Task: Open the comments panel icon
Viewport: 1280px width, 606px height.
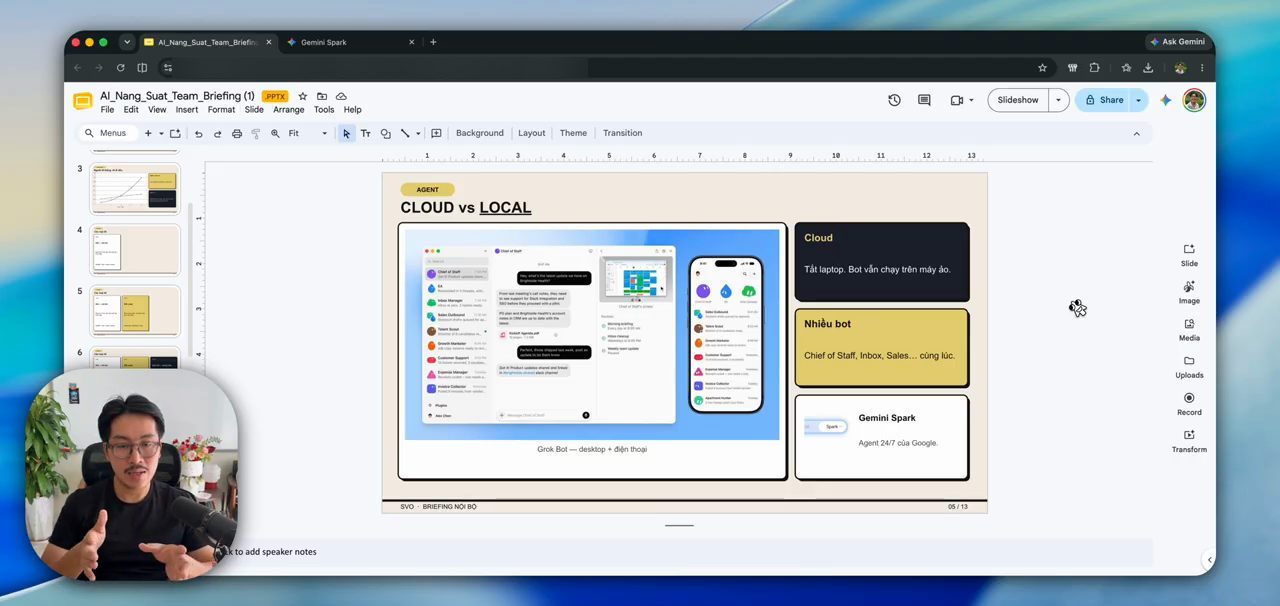Action: [x=924, y=100]
